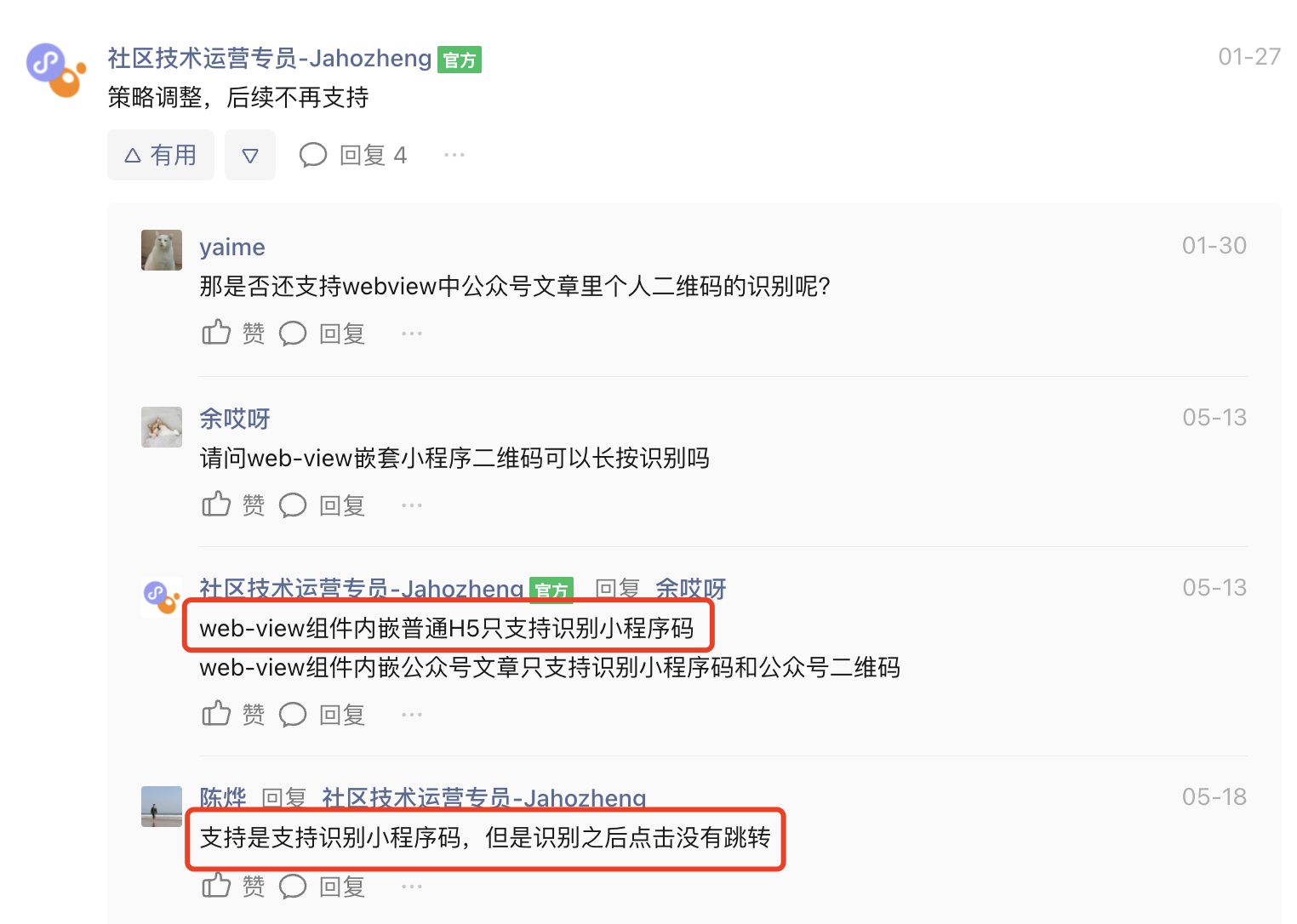Like 陈烨's comment with thumbs-up
The image size is (1297, 924).
point(233,886)
